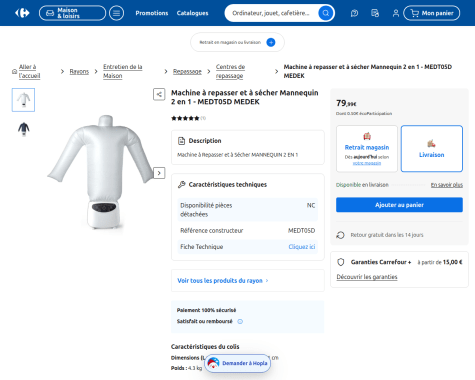Open the Promotions menu
475x380 pixels.
152,13
